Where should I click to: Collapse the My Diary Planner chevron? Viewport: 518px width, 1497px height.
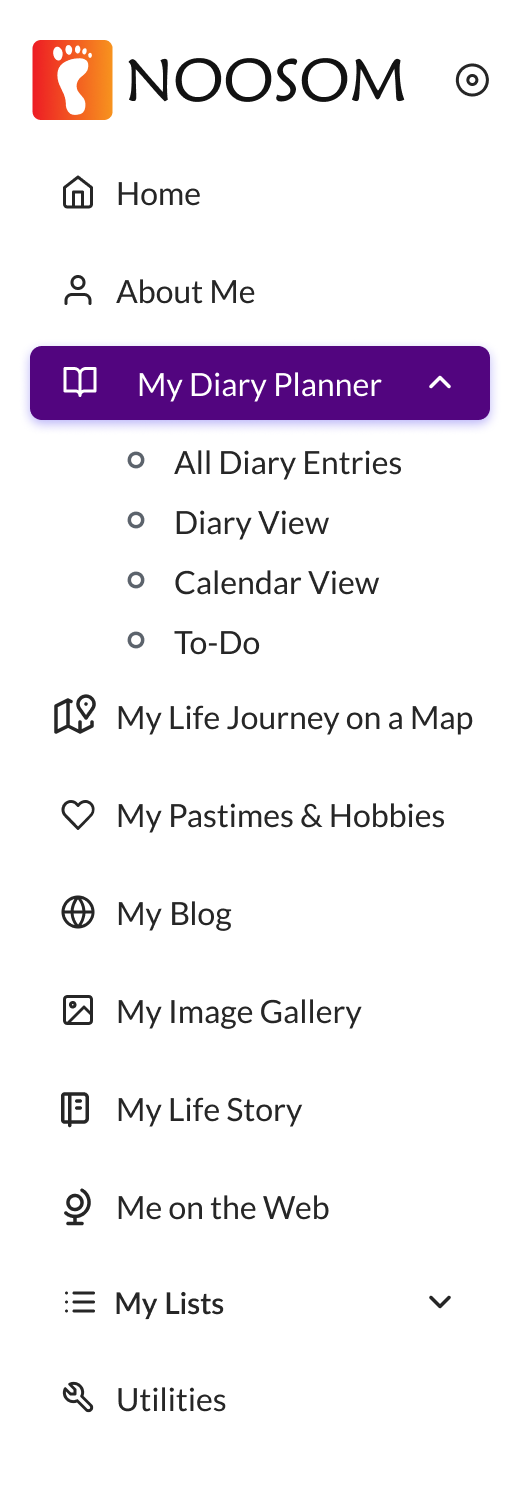click(x=440, y=383)
